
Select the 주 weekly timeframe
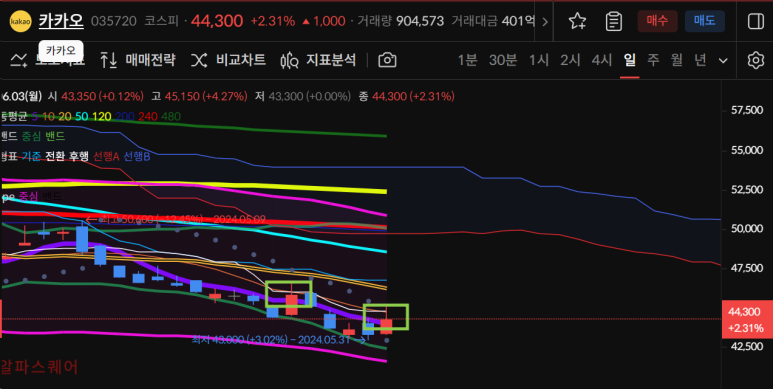coord(653,60)
